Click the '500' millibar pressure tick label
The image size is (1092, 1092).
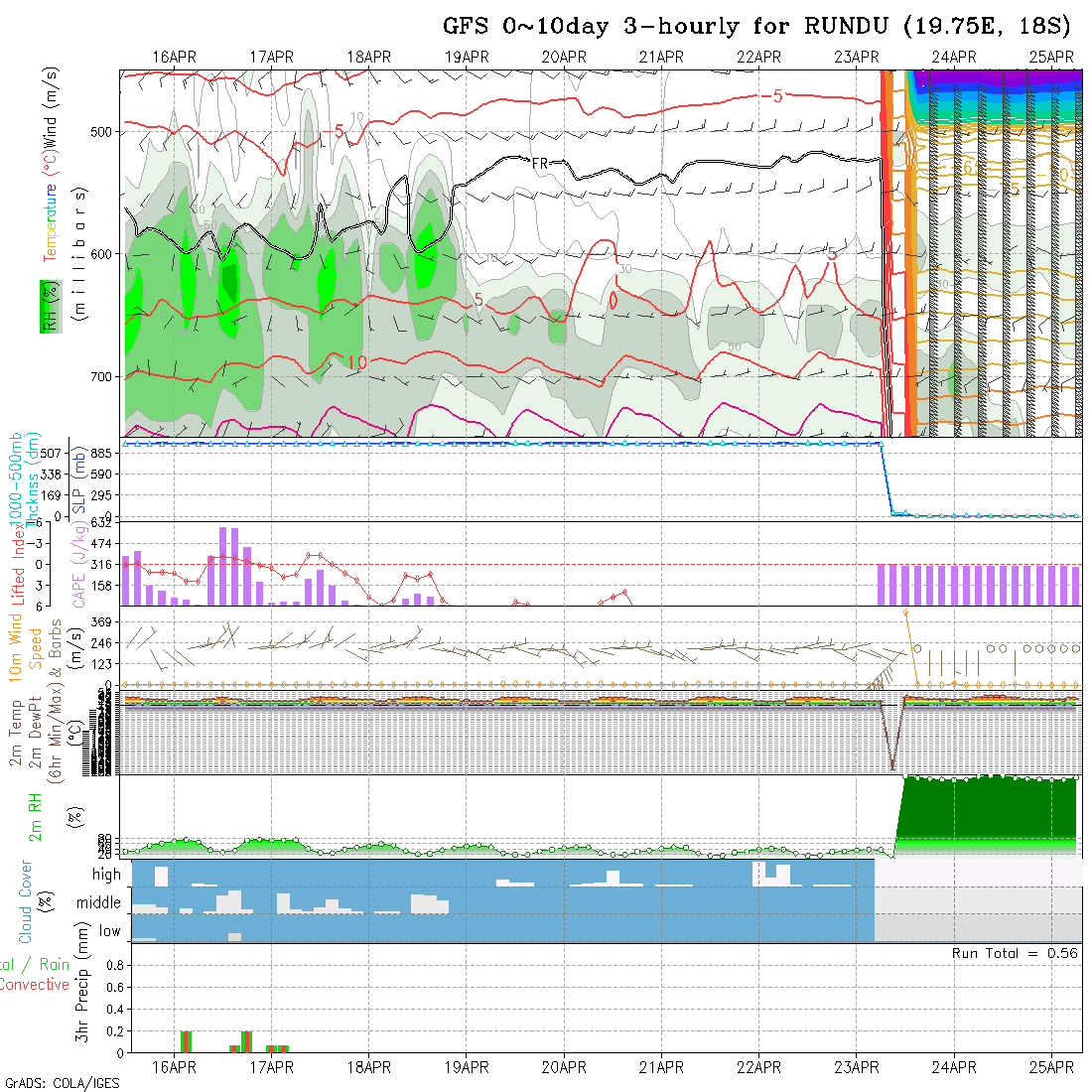(101, 132)
